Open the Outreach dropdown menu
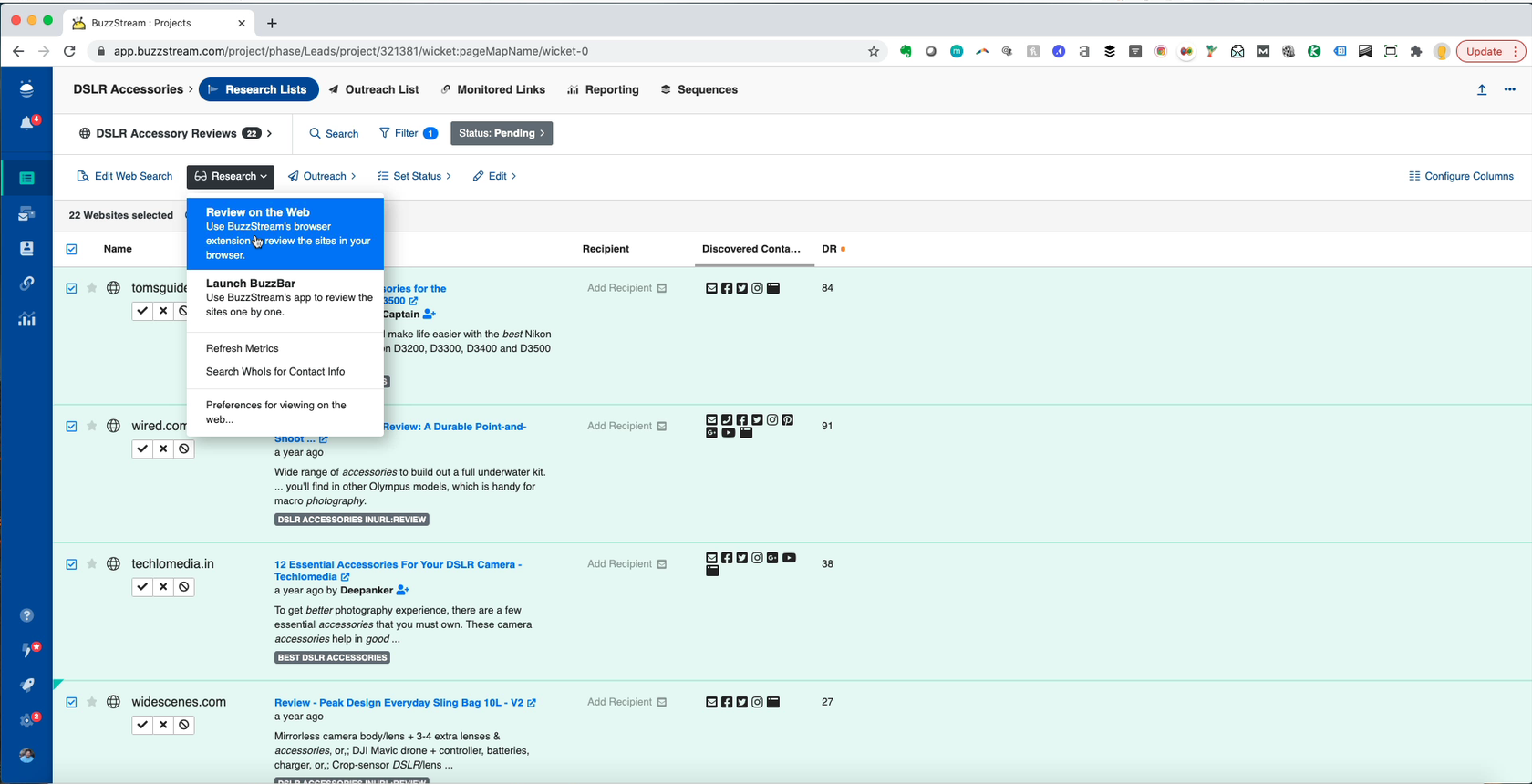This screenshot has height=784, width=1532. click(x=323, y=176)
